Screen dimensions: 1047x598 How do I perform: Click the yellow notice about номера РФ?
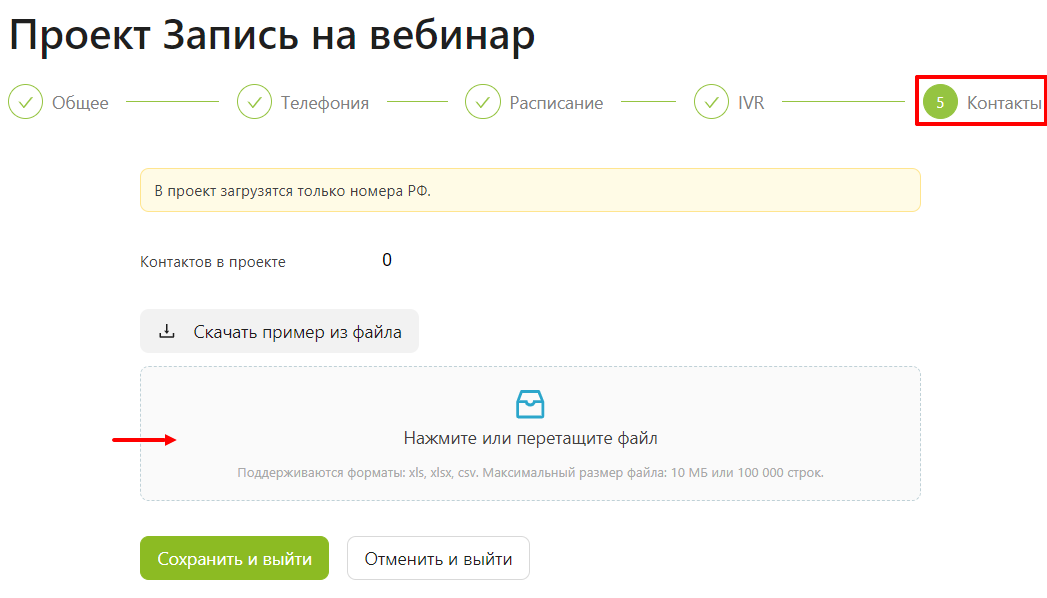(530, 190)
